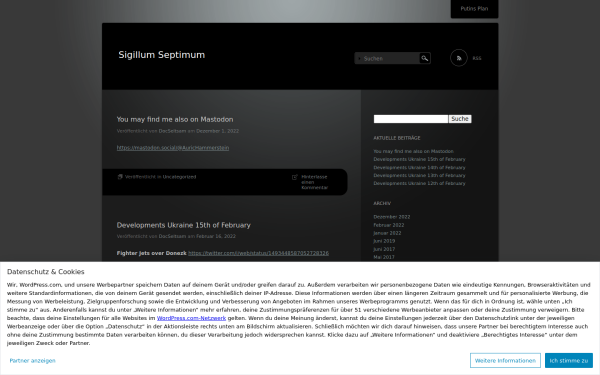The image size is (600, 375).
Task: Open archive Januar 2022
Action: tap(387, 233)
